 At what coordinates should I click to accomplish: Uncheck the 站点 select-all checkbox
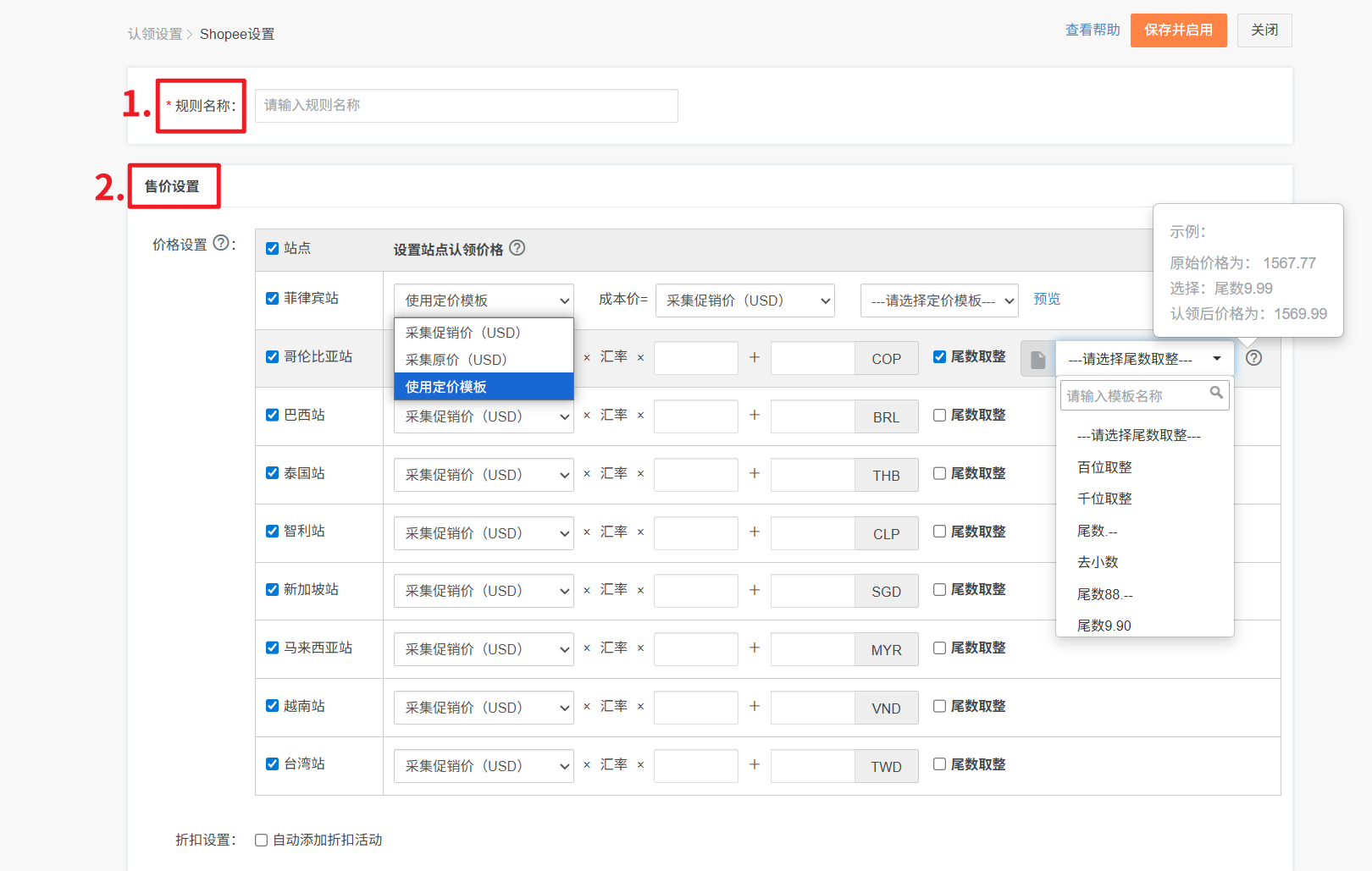tap(273, 248)
